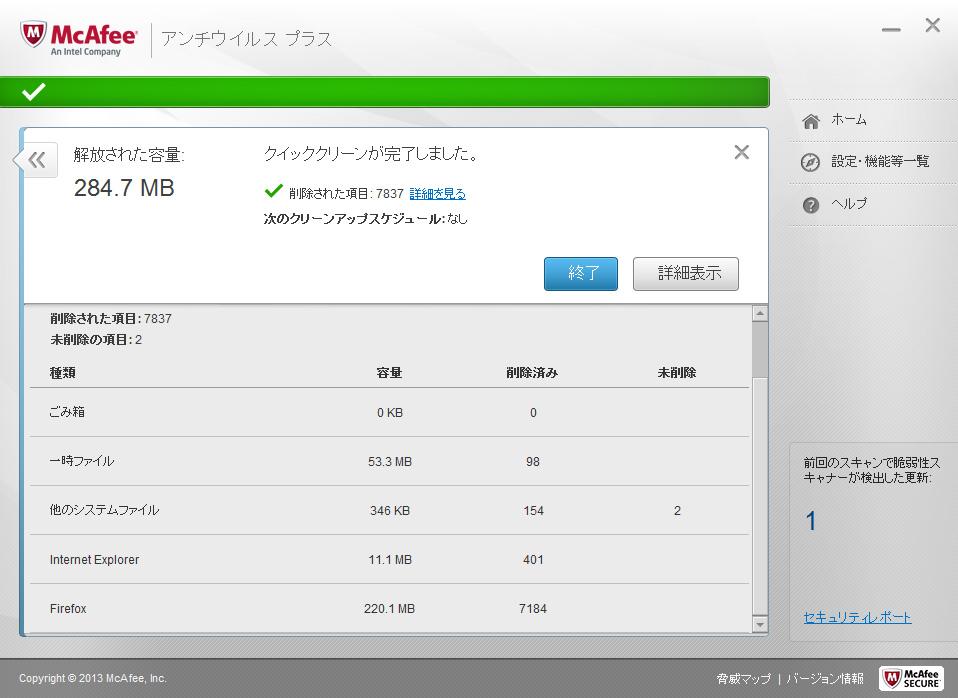The height and width of the screenshot is (698, 958).
Task: Click the 詳細表示 button
Action: pos(686,273)
